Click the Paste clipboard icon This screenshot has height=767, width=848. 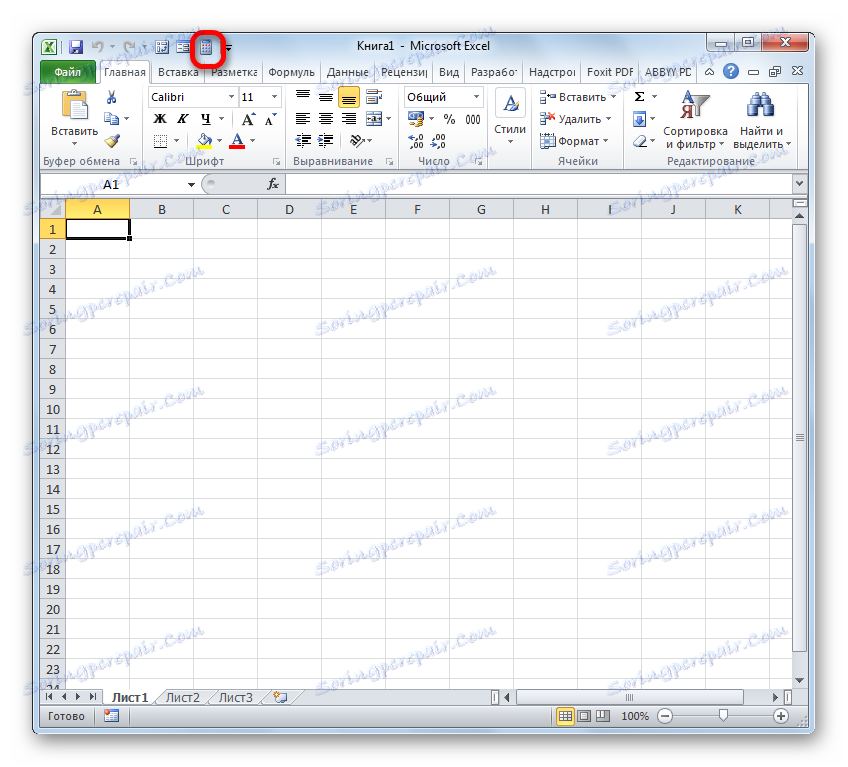click(x=75, y=105)
